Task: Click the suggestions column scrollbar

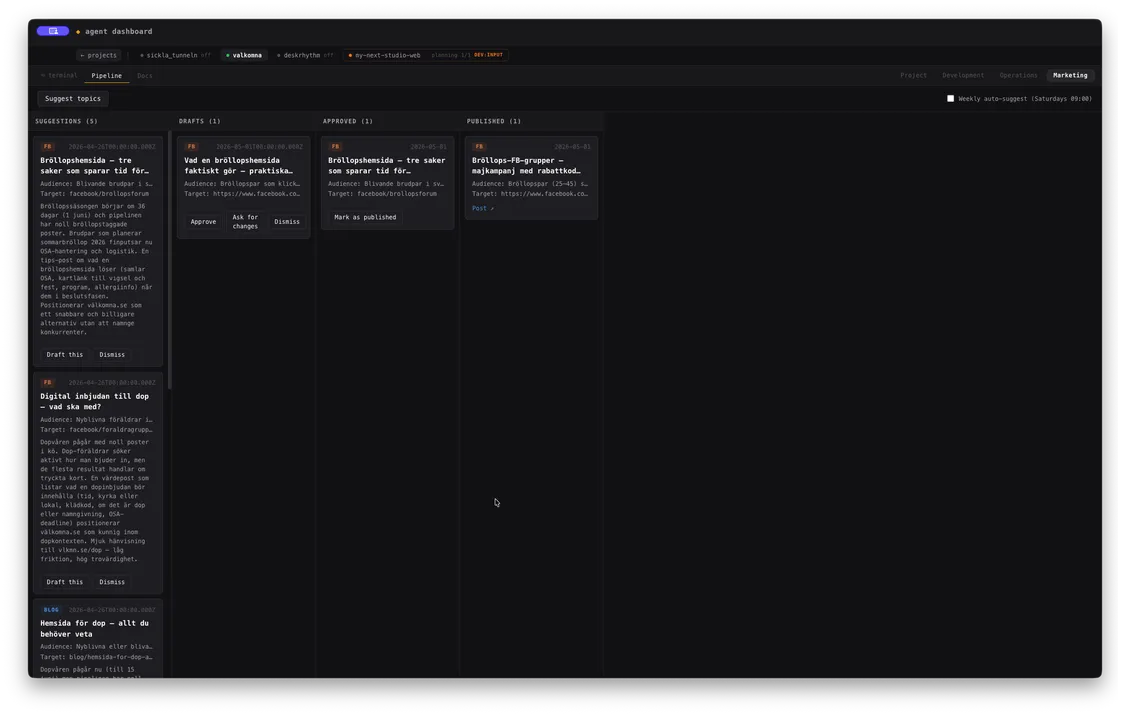Action: (x=170, y=259)
